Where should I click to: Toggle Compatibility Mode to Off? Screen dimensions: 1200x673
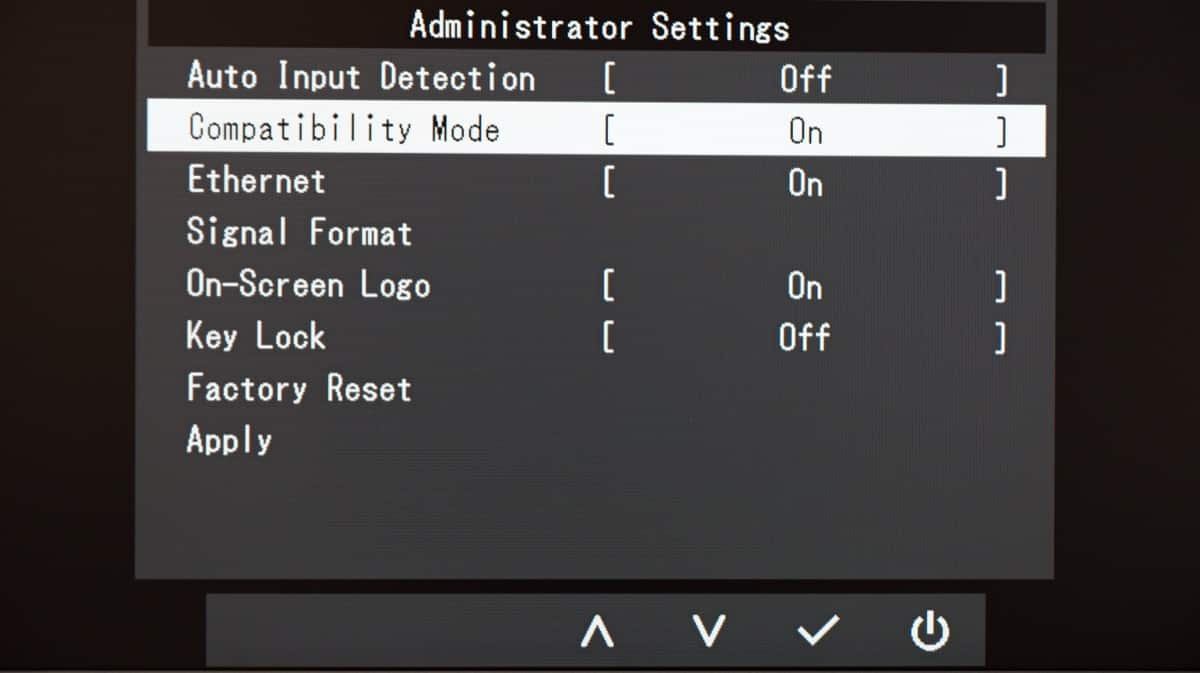click(x=805, y=130)
